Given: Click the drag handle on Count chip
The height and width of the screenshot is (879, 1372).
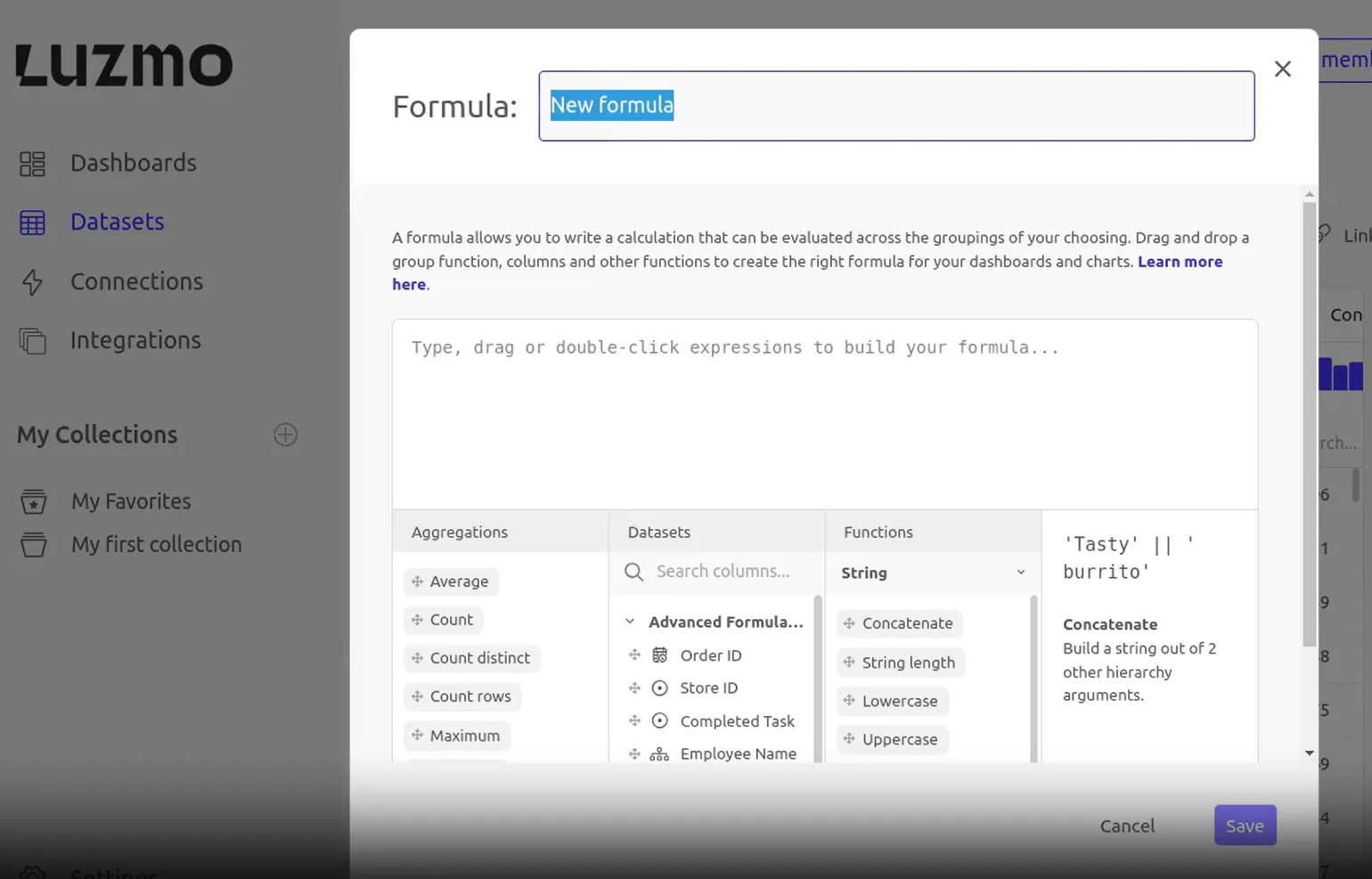Looking at the screenshot, I should pyautogui.click(x=417, y=620).
